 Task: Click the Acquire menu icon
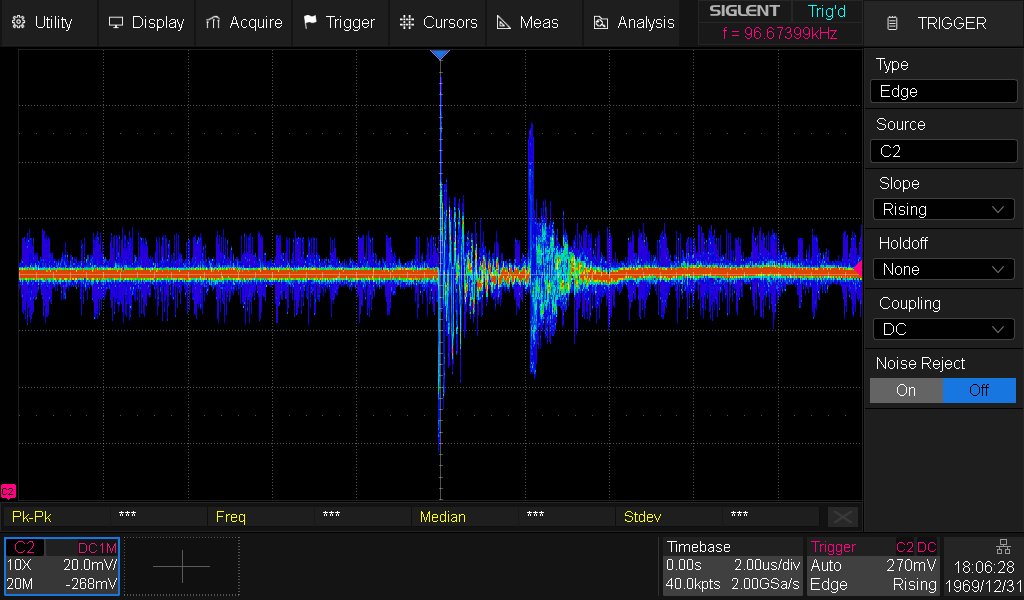(212, 22)
